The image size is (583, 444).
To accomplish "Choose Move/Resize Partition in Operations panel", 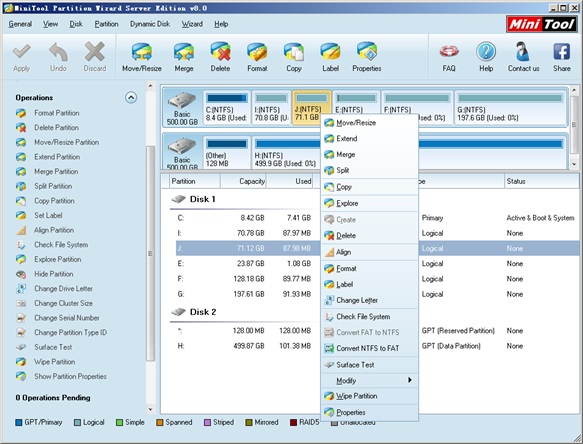I will click(66, 142).
